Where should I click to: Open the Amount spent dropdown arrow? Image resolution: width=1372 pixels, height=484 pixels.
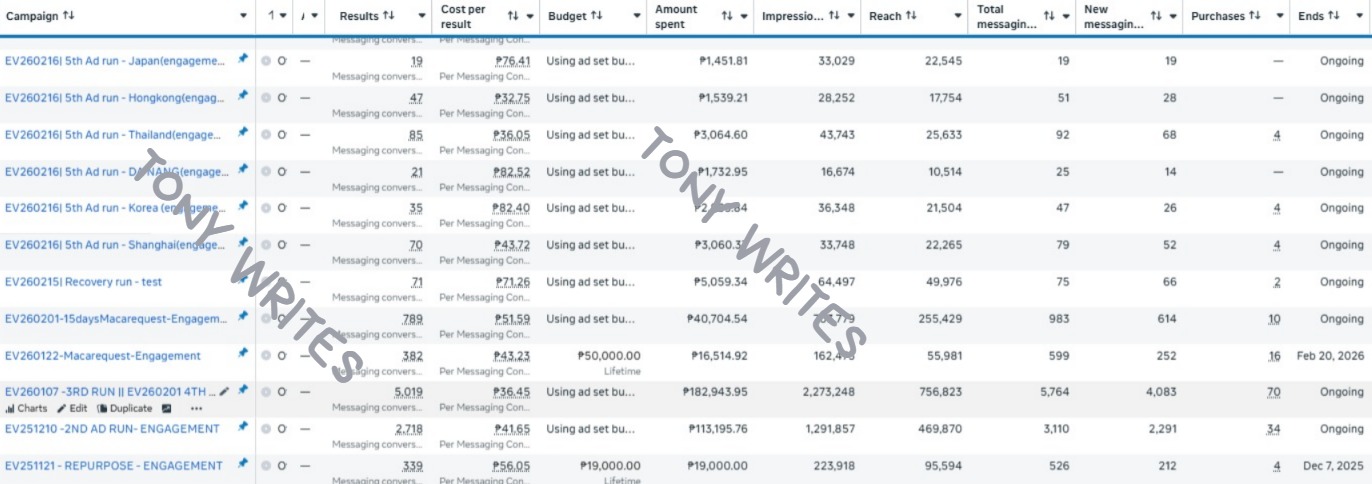coord(743,16)
